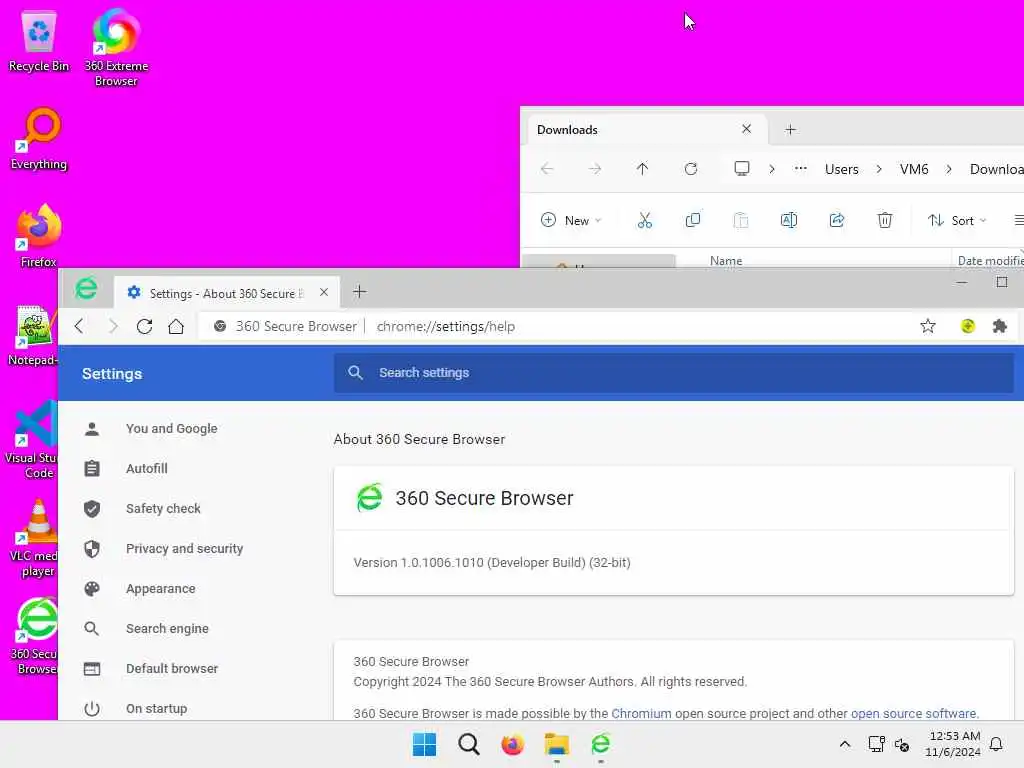
Task: Cut selected item in File Explorer
Action: (645, 220)
